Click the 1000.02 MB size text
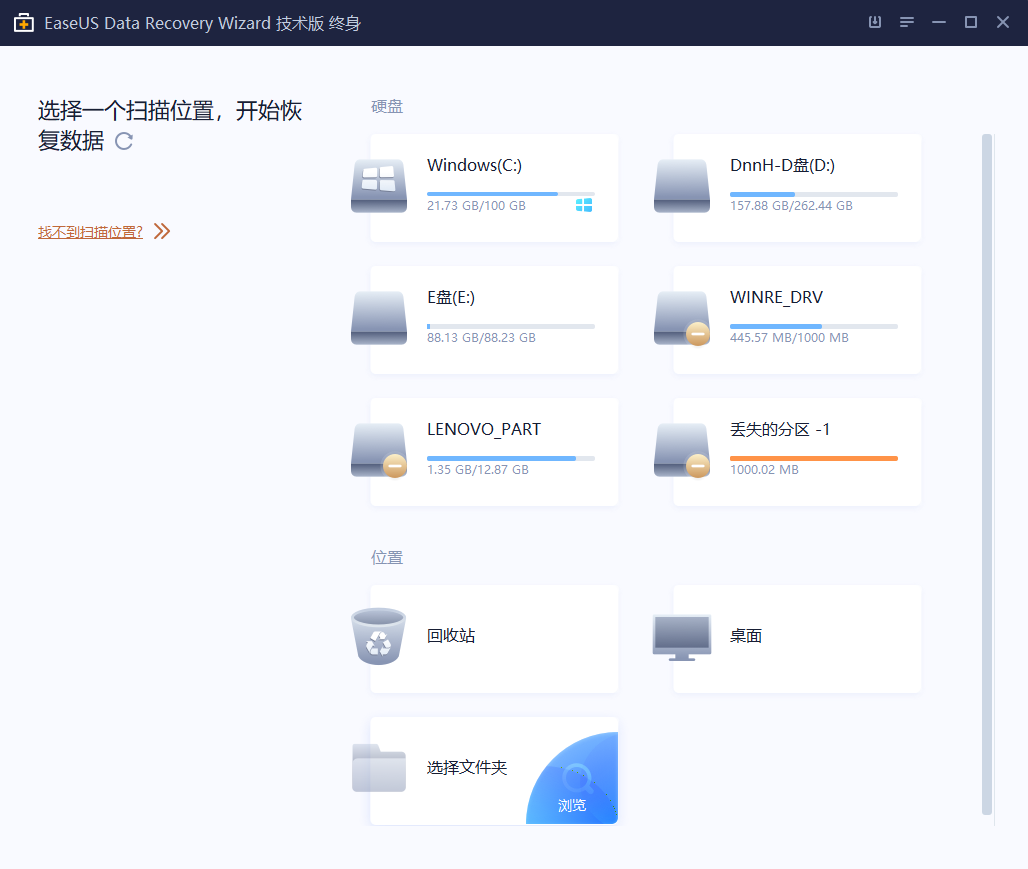The height and width of the screenshot is (869, 1028). (764, 469)
